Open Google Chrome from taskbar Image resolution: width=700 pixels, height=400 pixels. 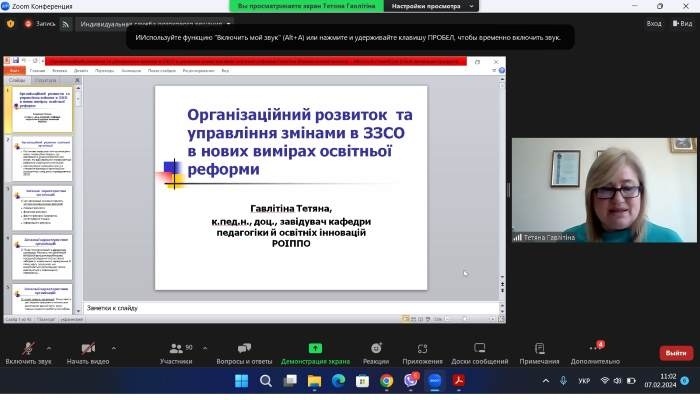click(387, 381)
